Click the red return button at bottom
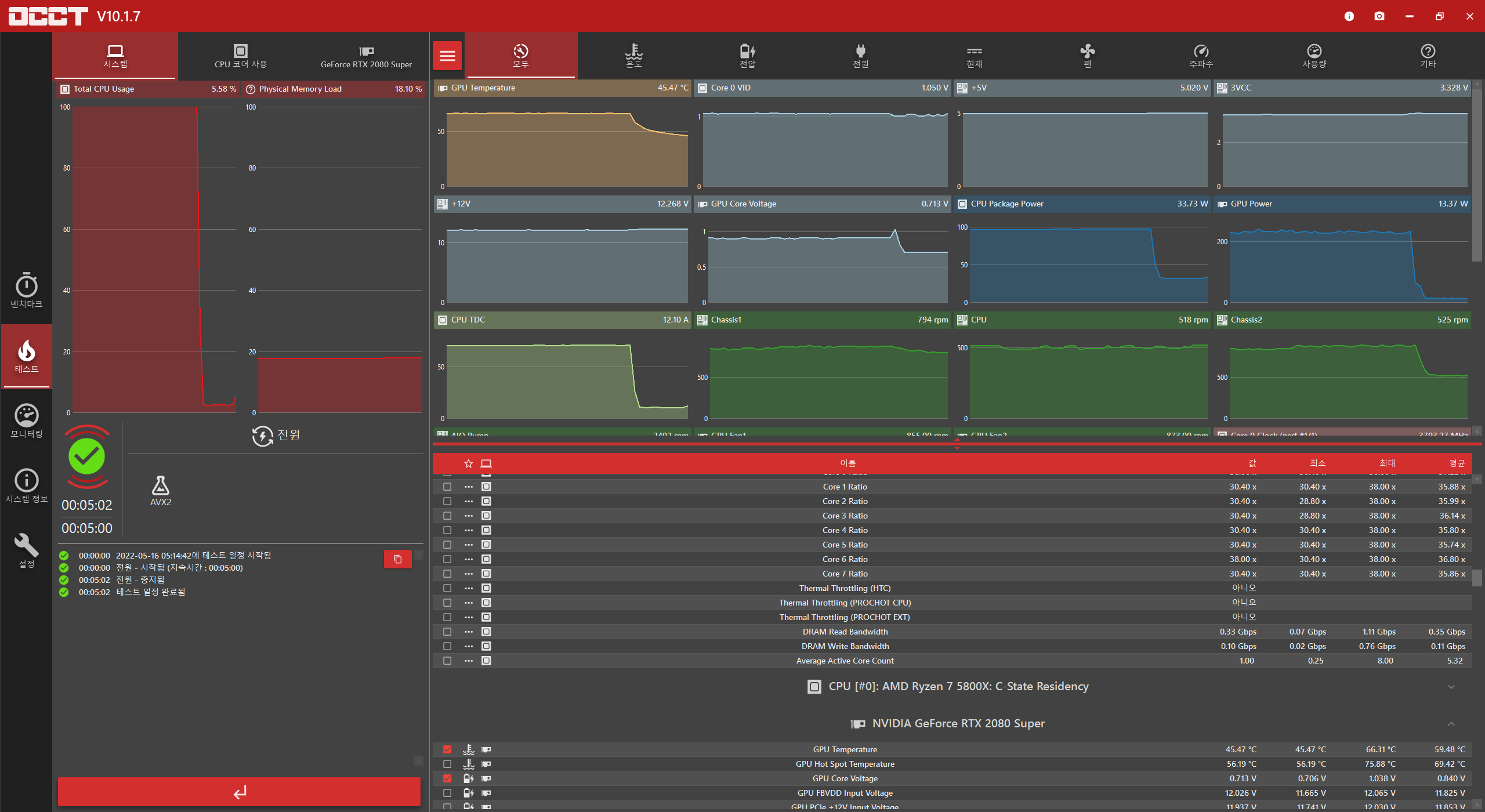This screenshot has width=1485, height=812. [240, 792]
